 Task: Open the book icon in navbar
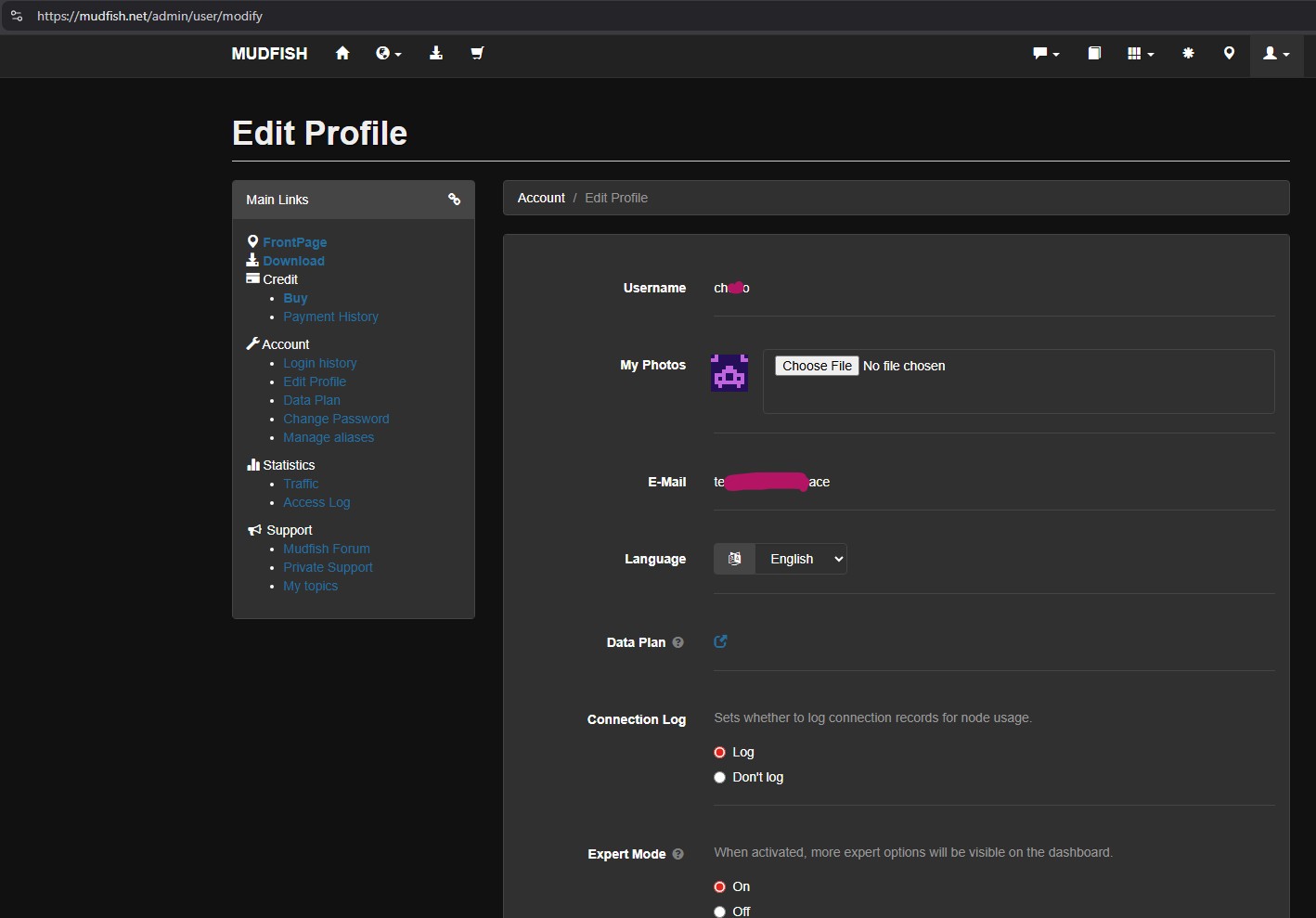pyautogui.click(x=1094, y=54)
